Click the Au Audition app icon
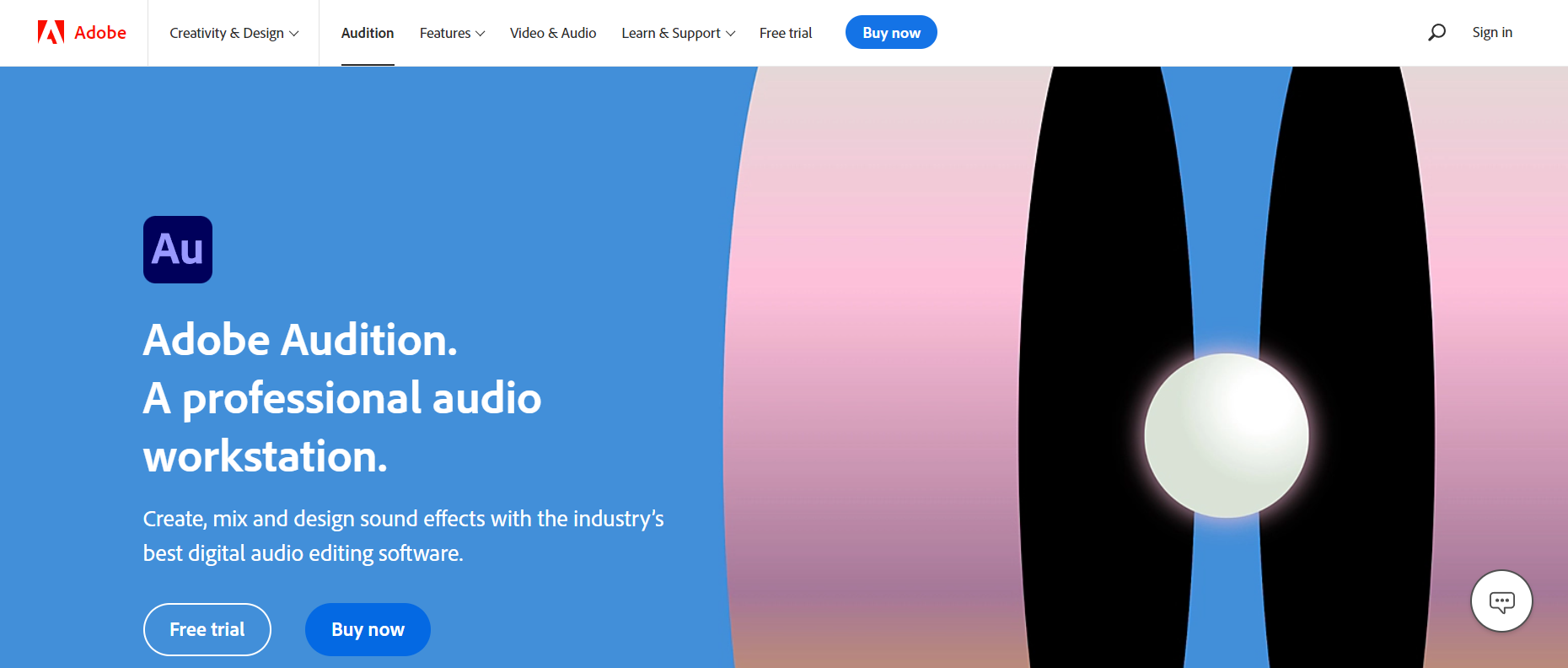Image resolution: width=1568 pixels, height=668 pixels. point(178,250)
